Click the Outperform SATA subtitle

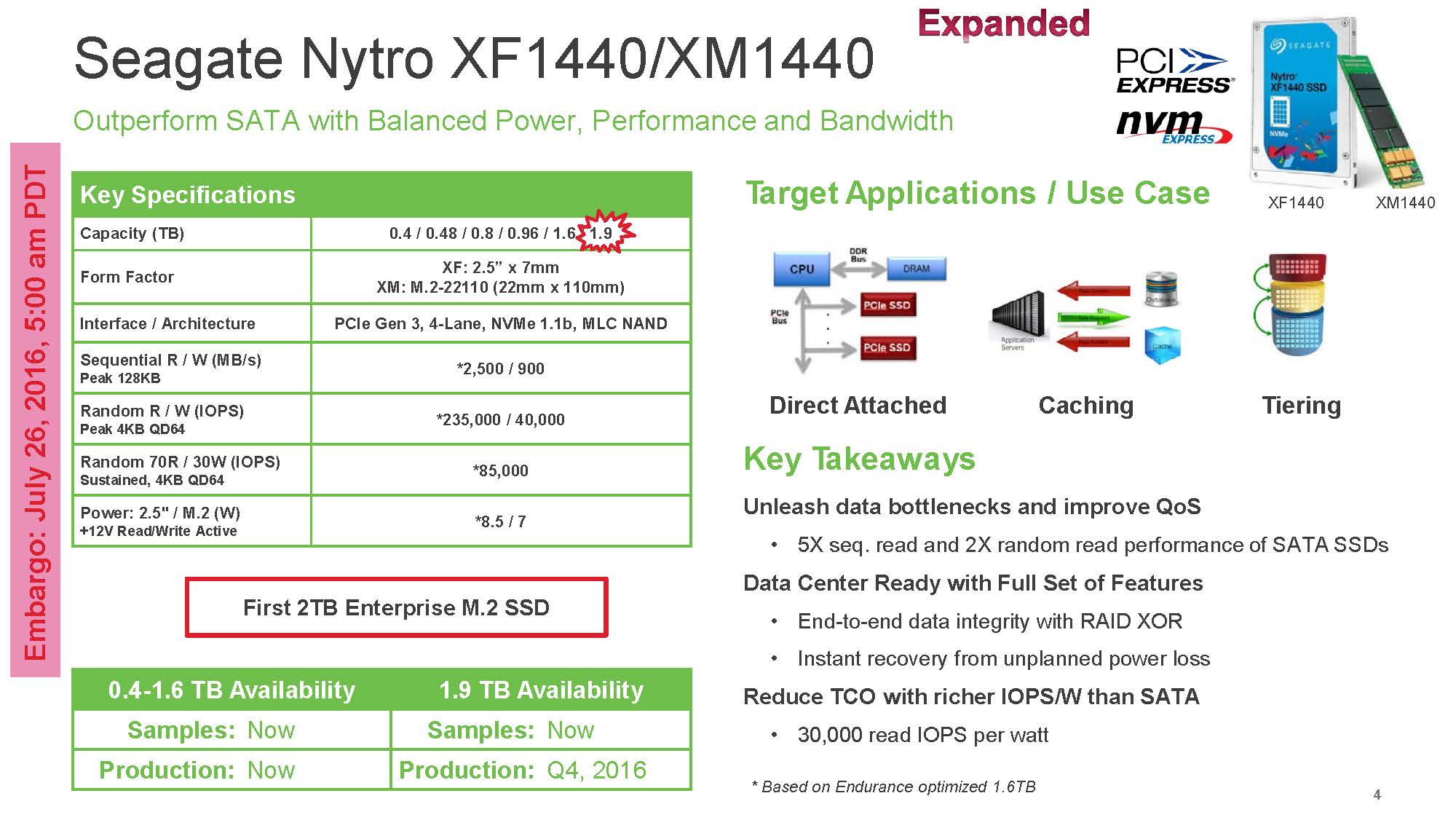(x=513, y=121)
